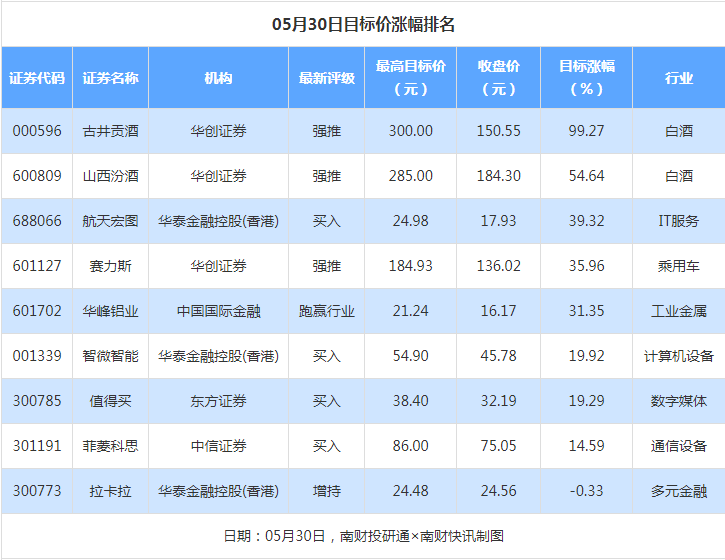Image resolution: width=725 pixels, height=560 pixels.
Task: Select stock code 001339
Action: (37, 356)
